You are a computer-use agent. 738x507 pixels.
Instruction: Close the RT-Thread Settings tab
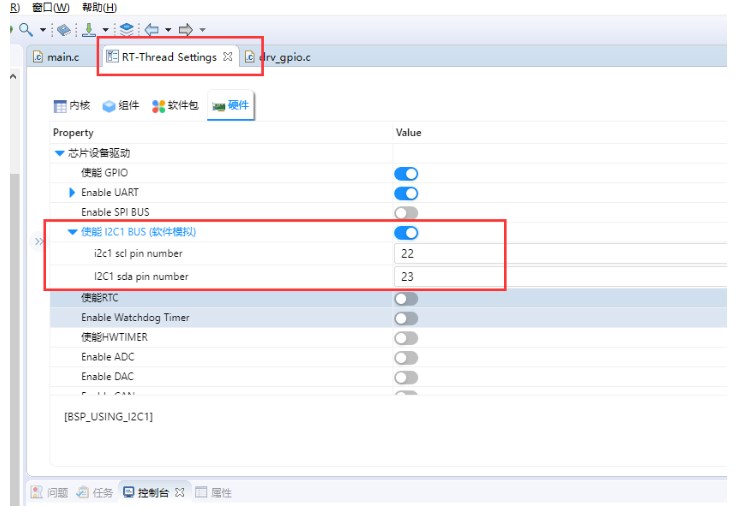click(227, 56)
